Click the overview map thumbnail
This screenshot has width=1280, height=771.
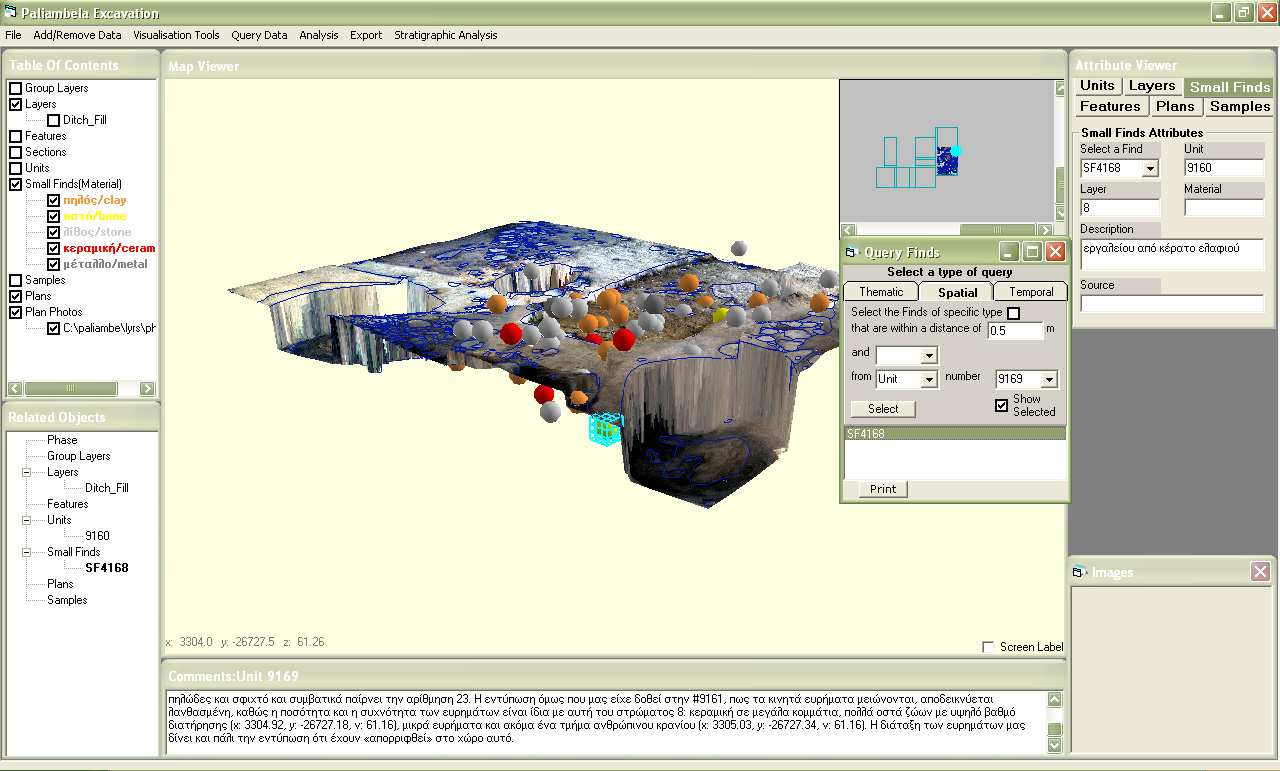coord(946,151)
